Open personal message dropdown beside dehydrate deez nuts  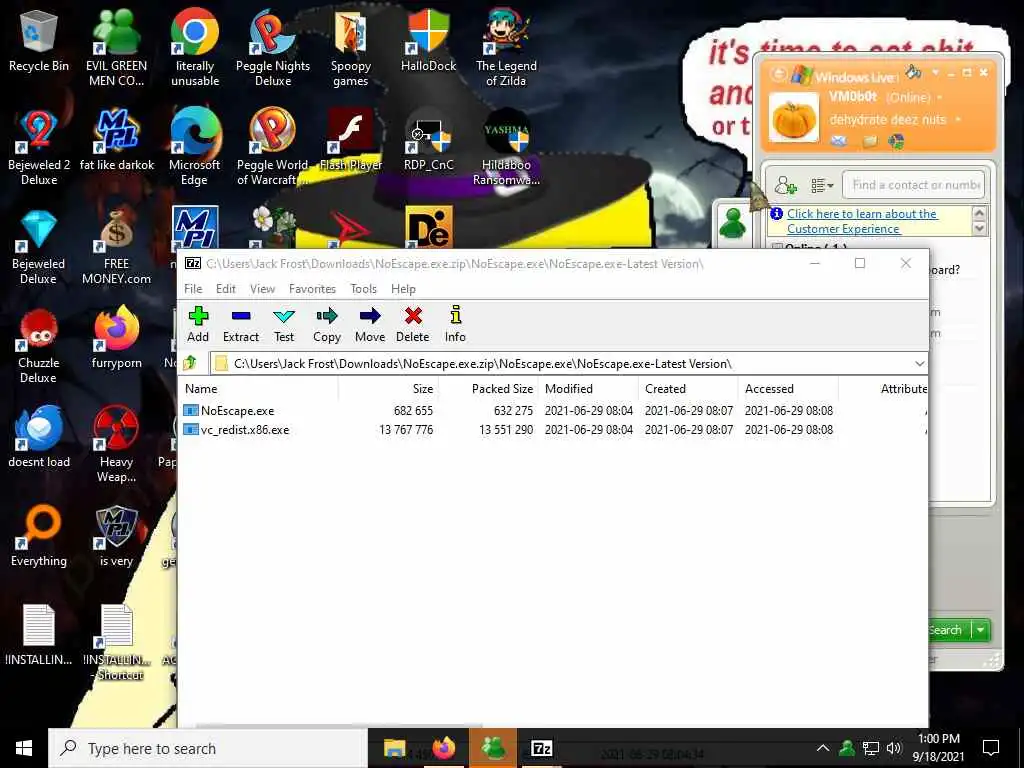958,120
